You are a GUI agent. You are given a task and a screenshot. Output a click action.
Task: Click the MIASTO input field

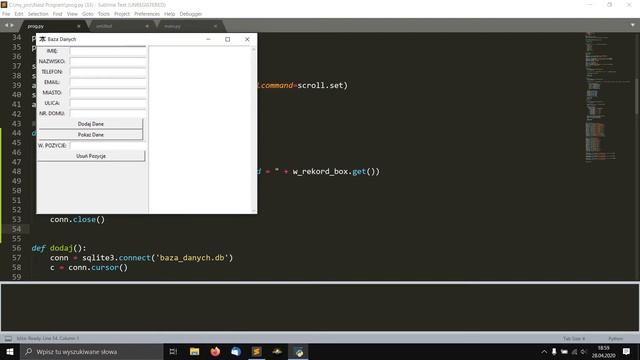[x=108, y=93]
